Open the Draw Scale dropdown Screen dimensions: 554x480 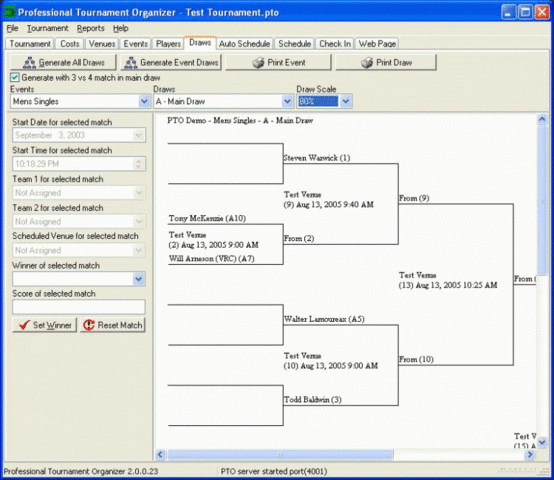click(x=346, y=101)
